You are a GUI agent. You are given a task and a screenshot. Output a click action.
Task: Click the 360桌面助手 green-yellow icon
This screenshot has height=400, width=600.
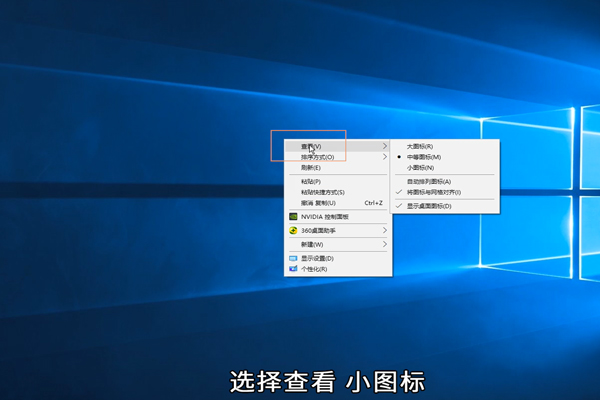point(293,230)
